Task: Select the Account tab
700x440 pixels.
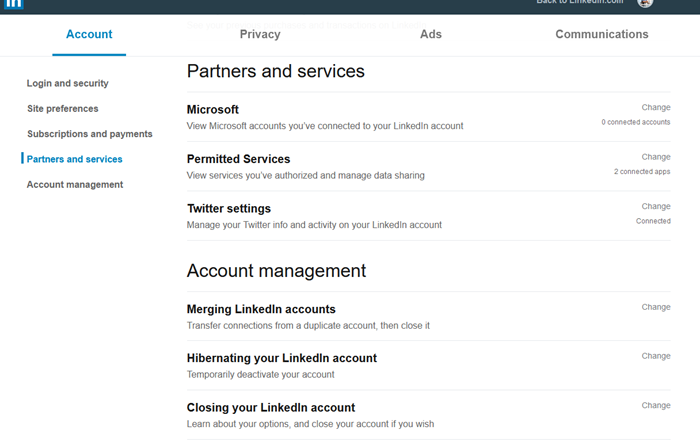Action: pos(89,34)
